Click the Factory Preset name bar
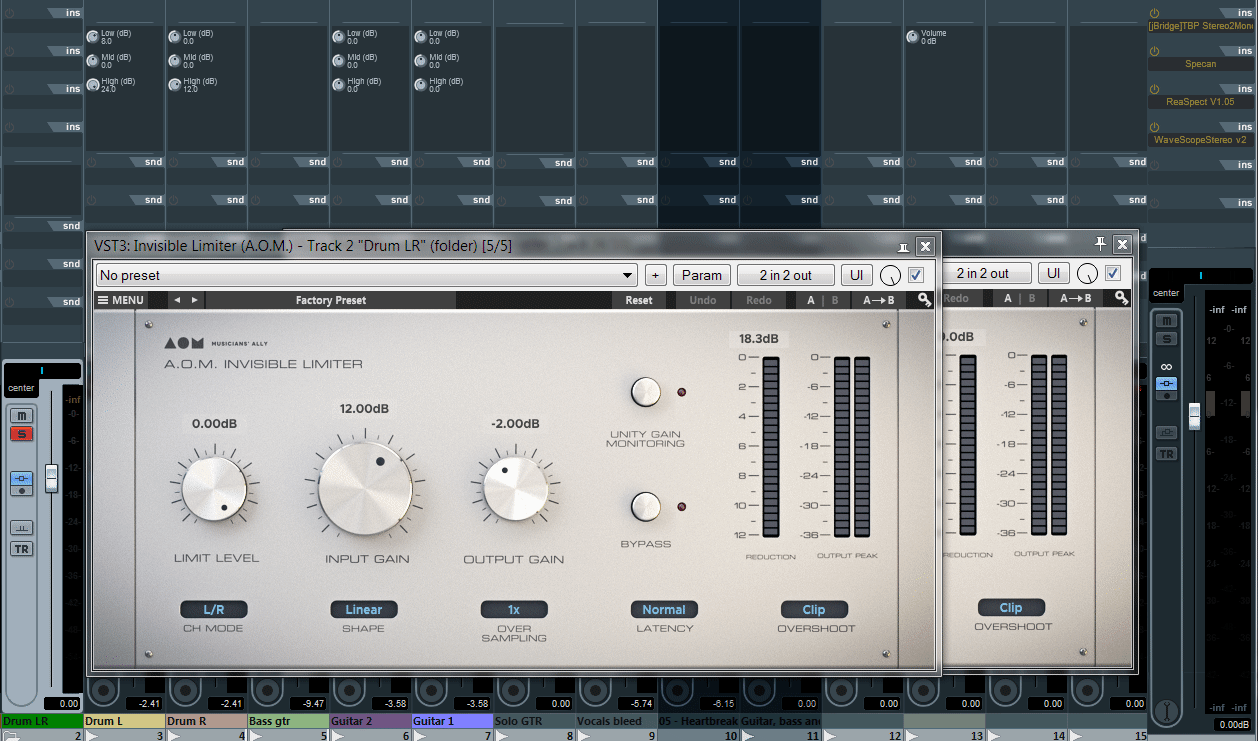Screen dimensions: 1258x741 pos(331,300)
